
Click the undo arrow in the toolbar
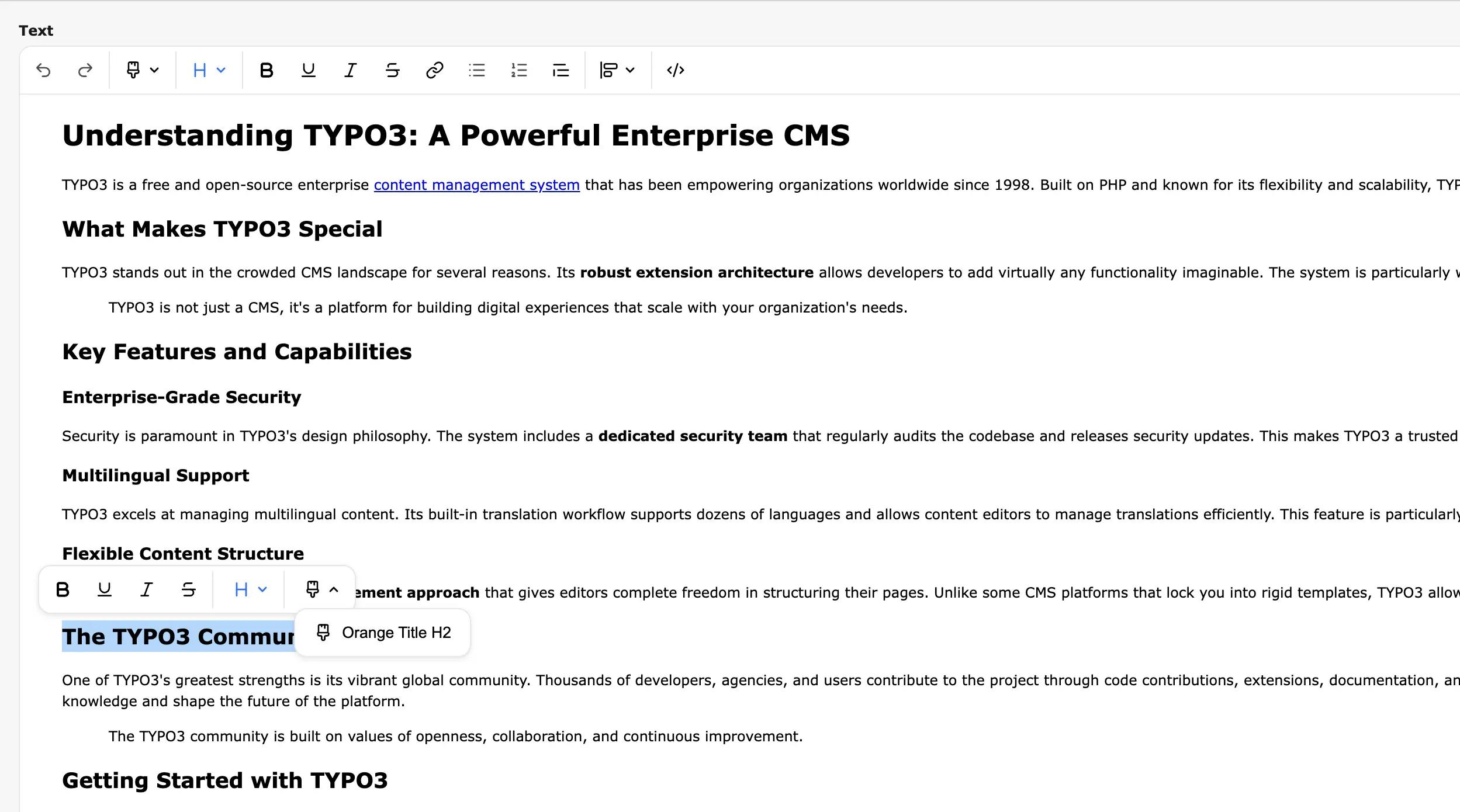click(43, 70)
